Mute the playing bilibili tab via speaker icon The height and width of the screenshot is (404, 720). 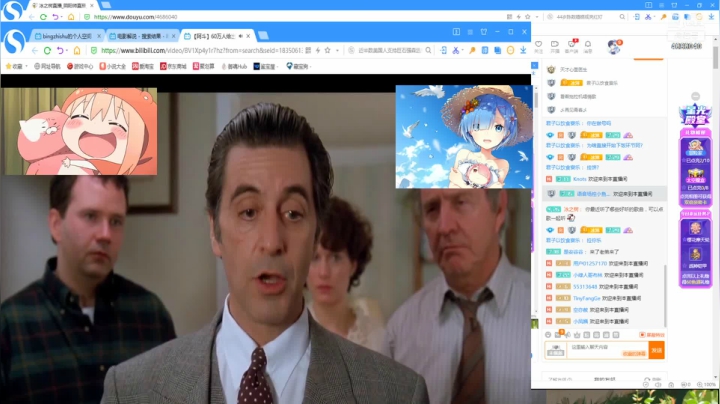241,36
